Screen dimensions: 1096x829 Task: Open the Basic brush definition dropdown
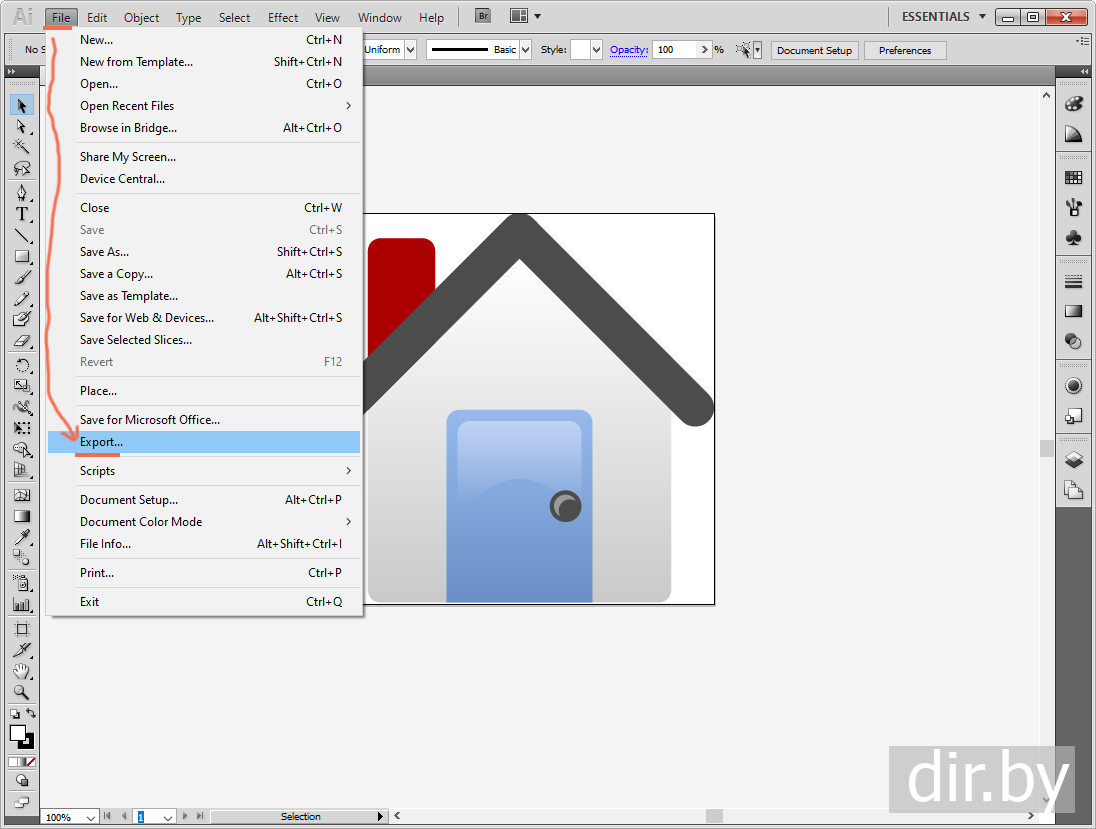[526, 50]
